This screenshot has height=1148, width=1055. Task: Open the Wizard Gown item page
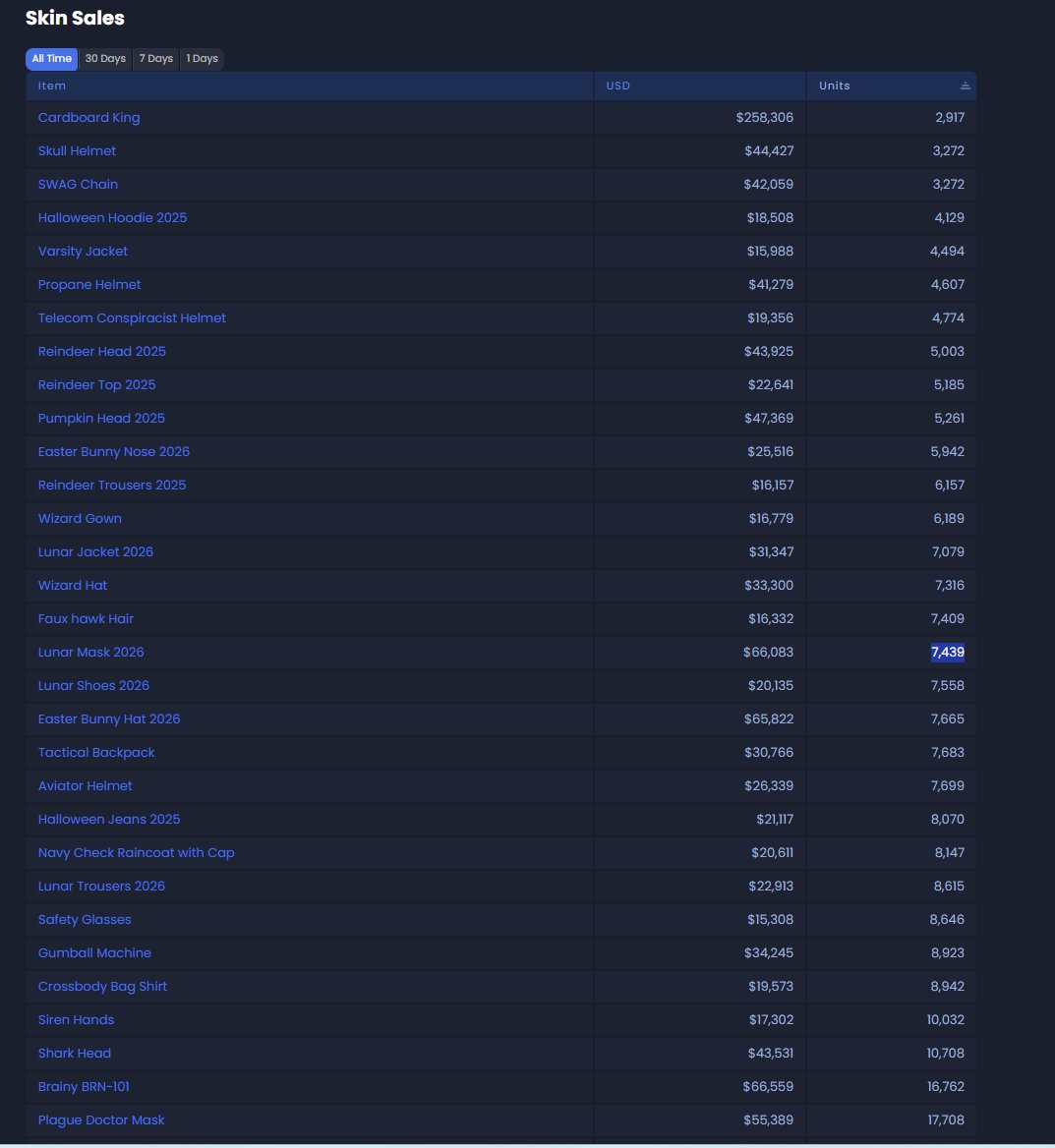coord(80,518)
